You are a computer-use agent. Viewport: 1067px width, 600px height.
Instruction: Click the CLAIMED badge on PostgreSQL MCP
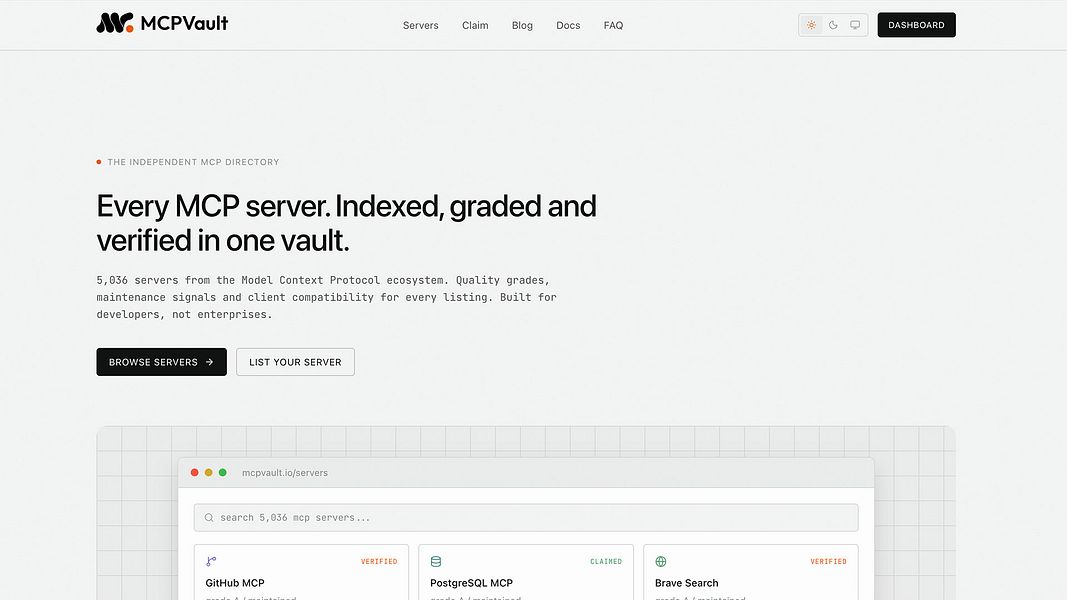606,561
